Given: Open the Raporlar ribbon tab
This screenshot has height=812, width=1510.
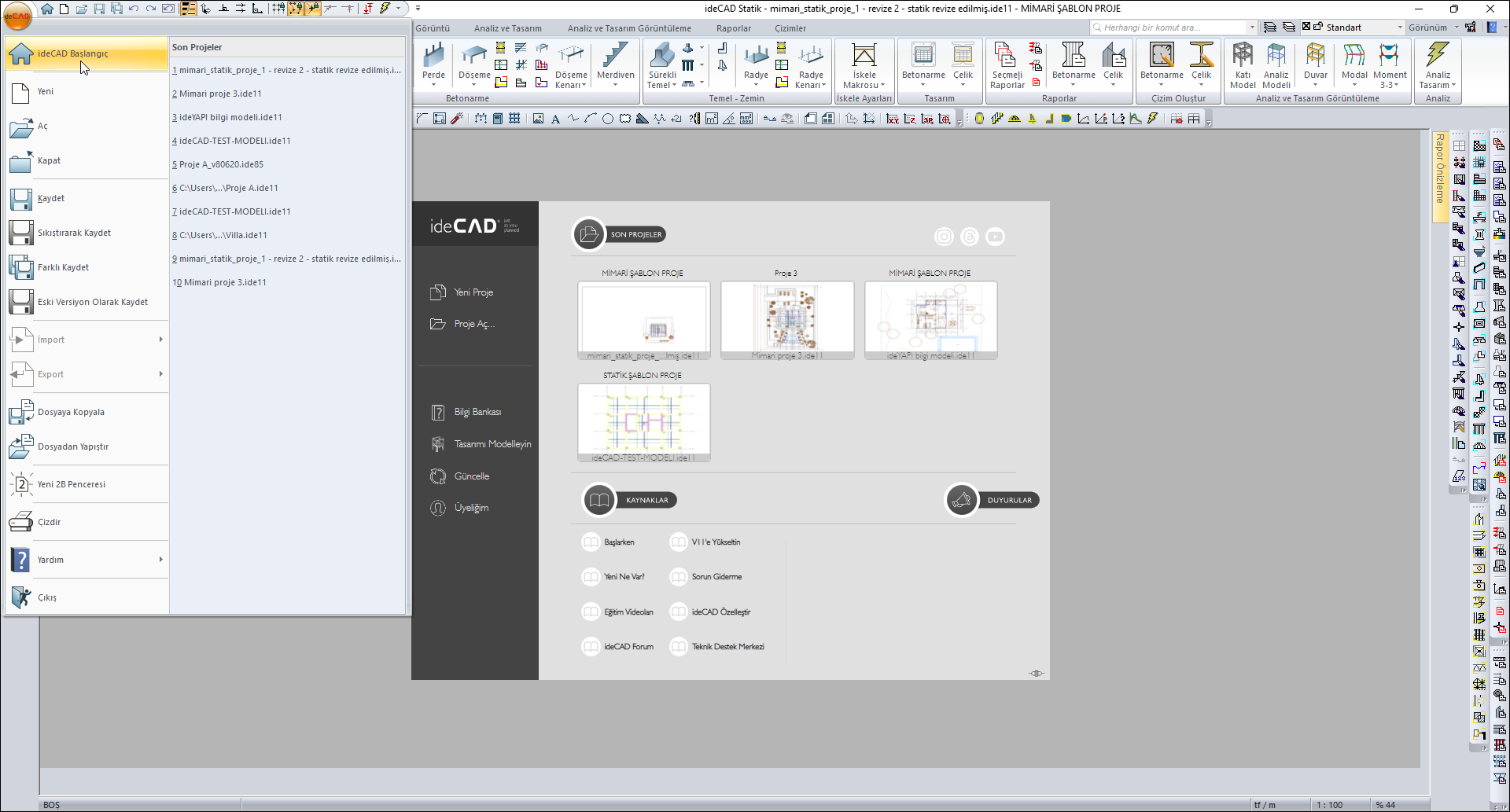Looking at the screenshot, I should [733, 28].
